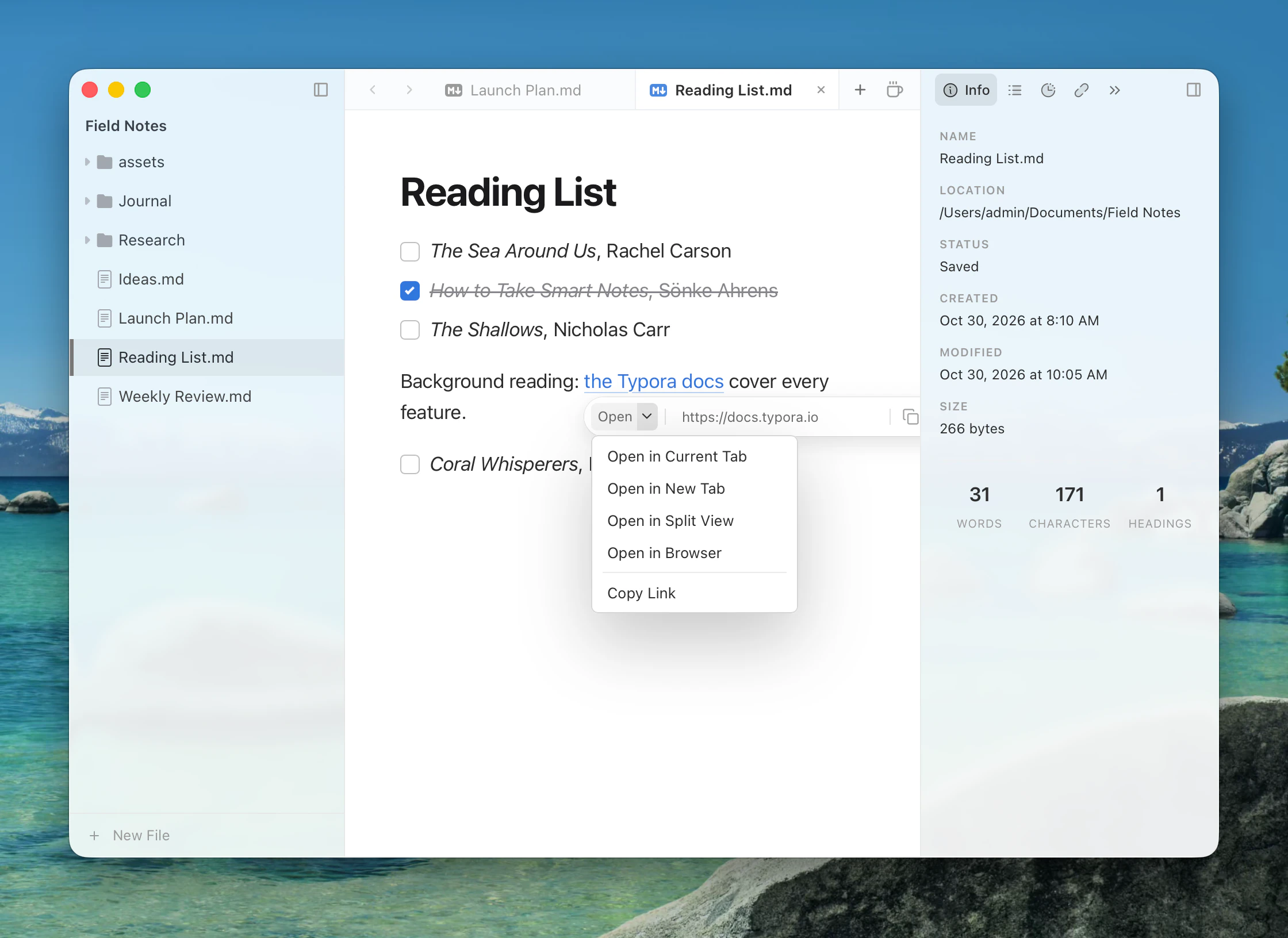Click the Weekly Review.md document icon
The height and width of the screenshot is (938, 1288).
tap(104, 397)
